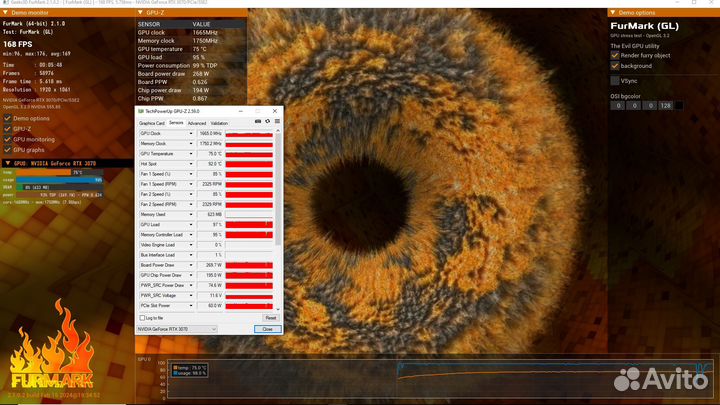Click the OSI bgcolor black color swatch
The image size is (720, 405).
[x=679, y=106]
